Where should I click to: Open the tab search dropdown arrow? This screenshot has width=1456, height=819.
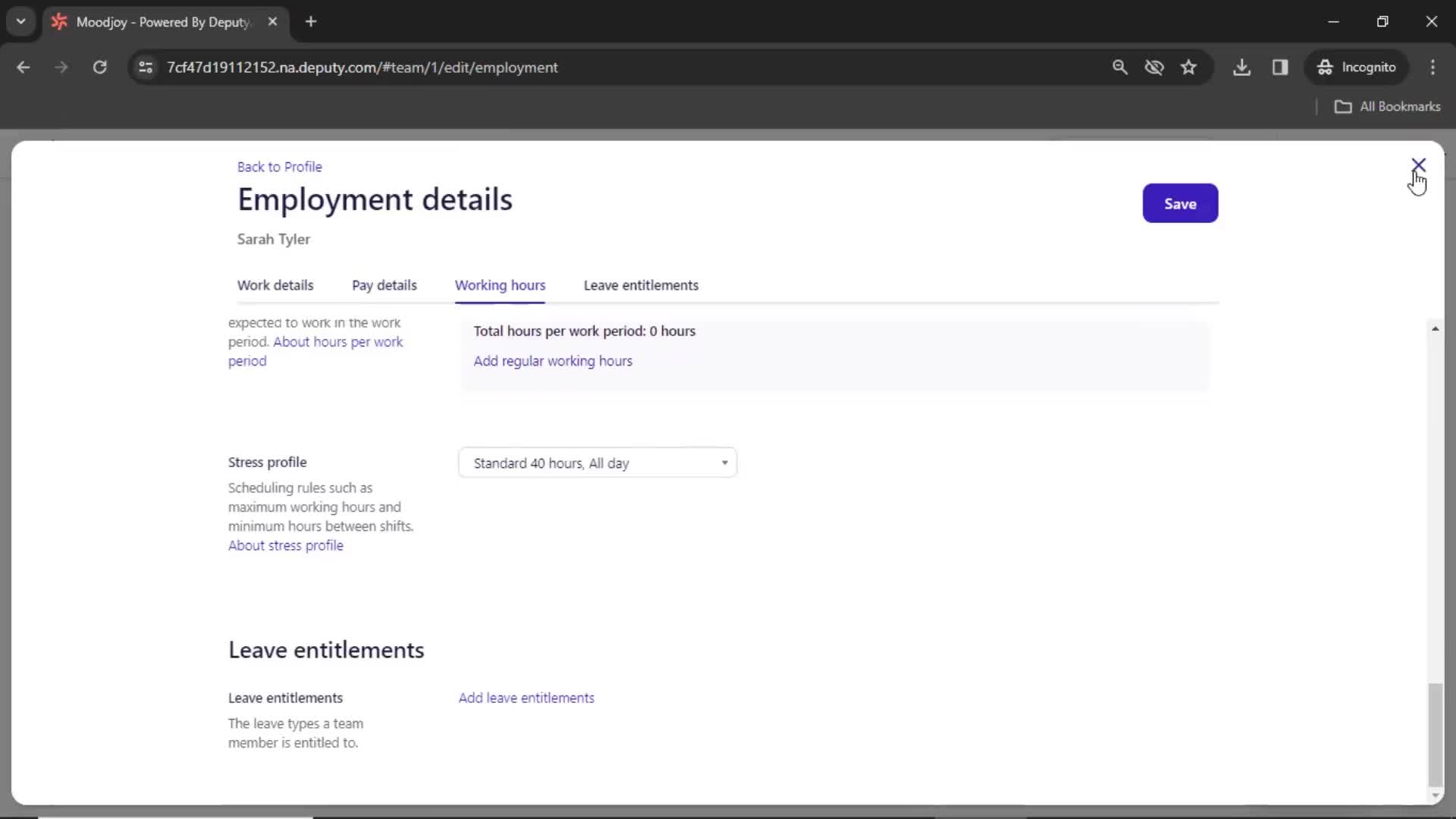21,22
